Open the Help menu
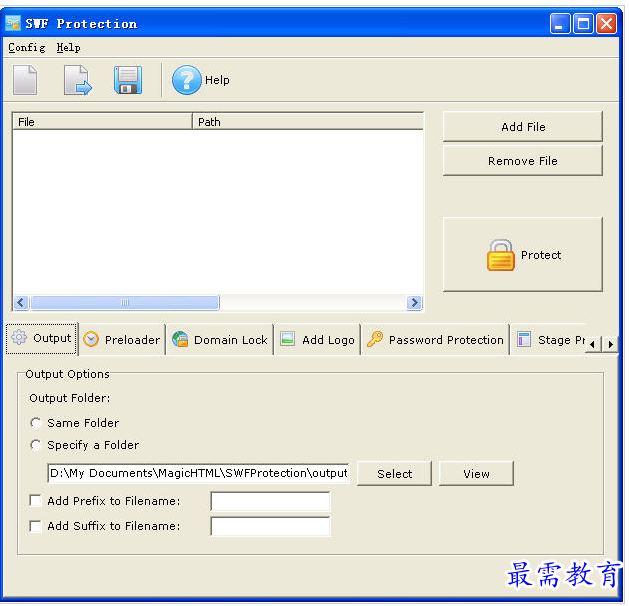Viewport: 629px width, 606px height. pyautogui.click(x=68, y=48)
